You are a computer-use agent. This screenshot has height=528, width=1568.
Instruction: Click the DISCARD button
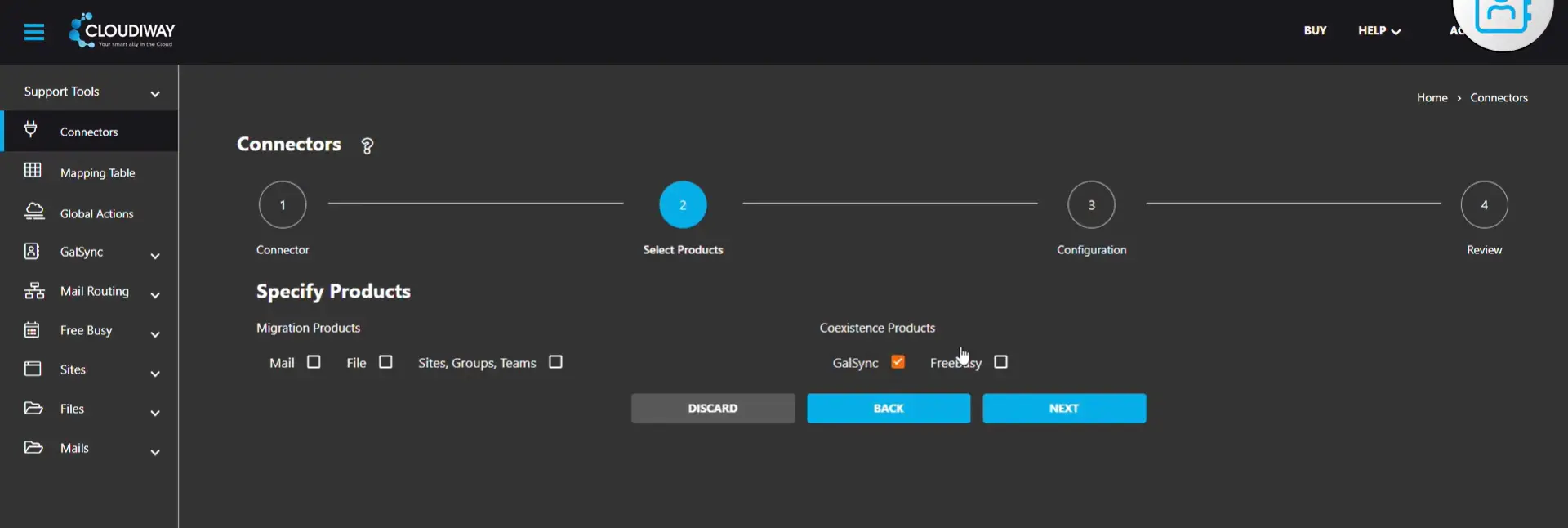coord(713,408)
